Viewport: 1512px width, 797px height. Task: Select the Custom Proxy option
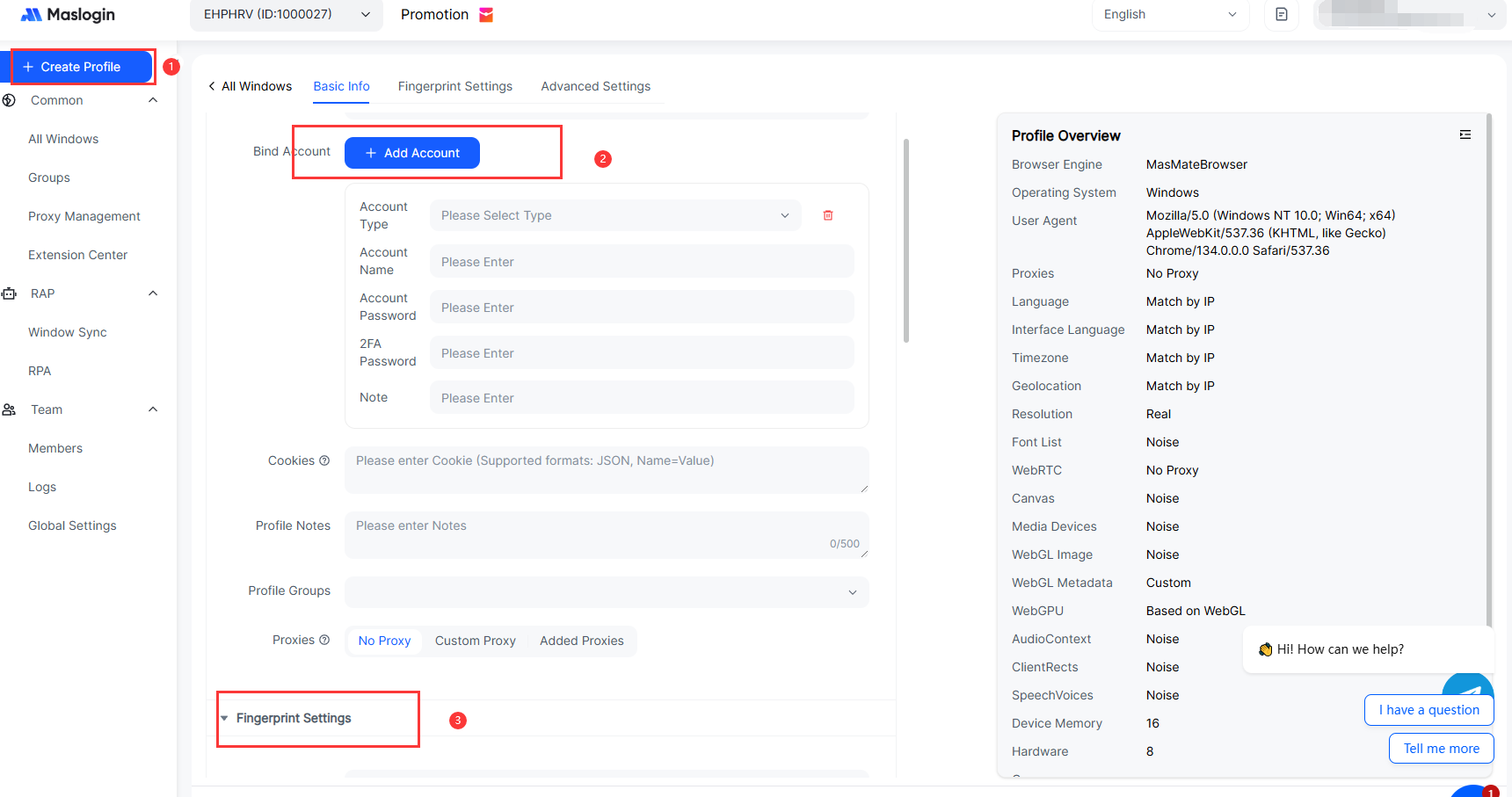coord(475,641)
